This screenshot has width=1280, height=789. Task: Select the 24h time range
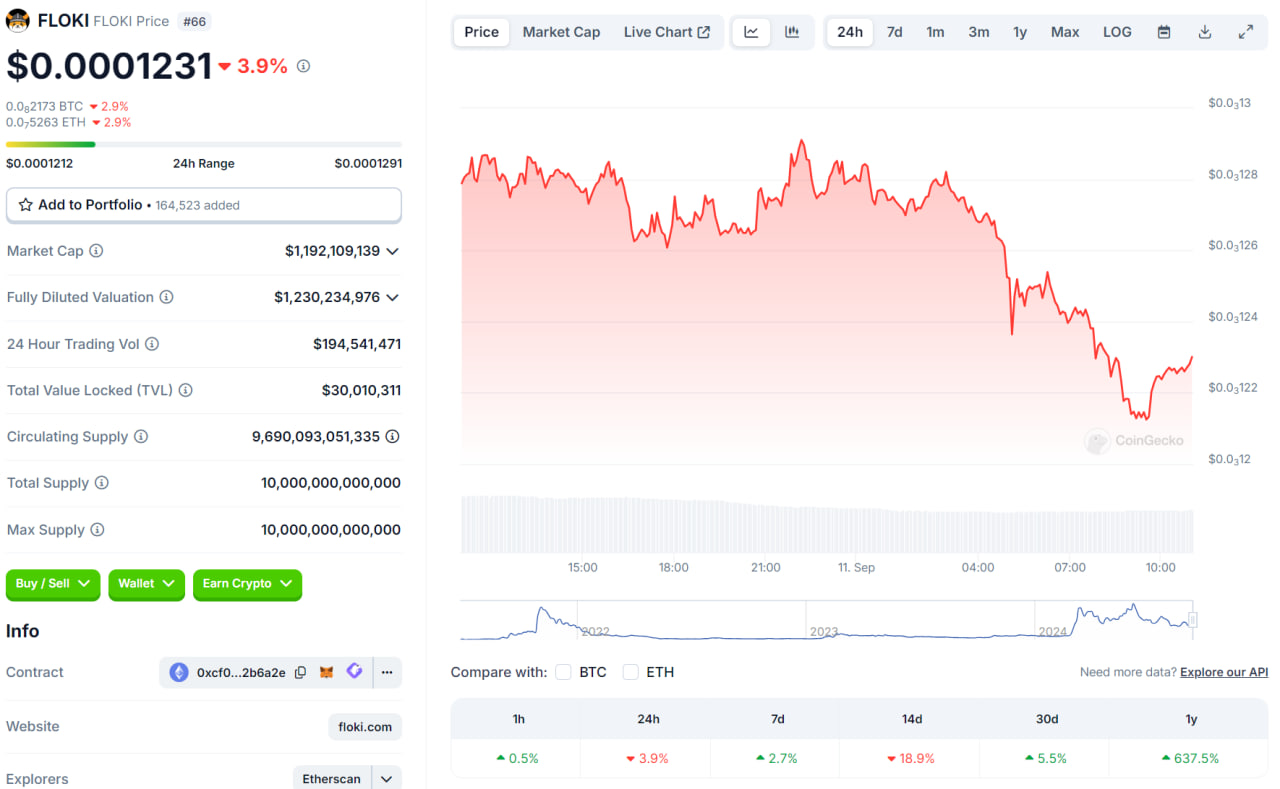850,32
